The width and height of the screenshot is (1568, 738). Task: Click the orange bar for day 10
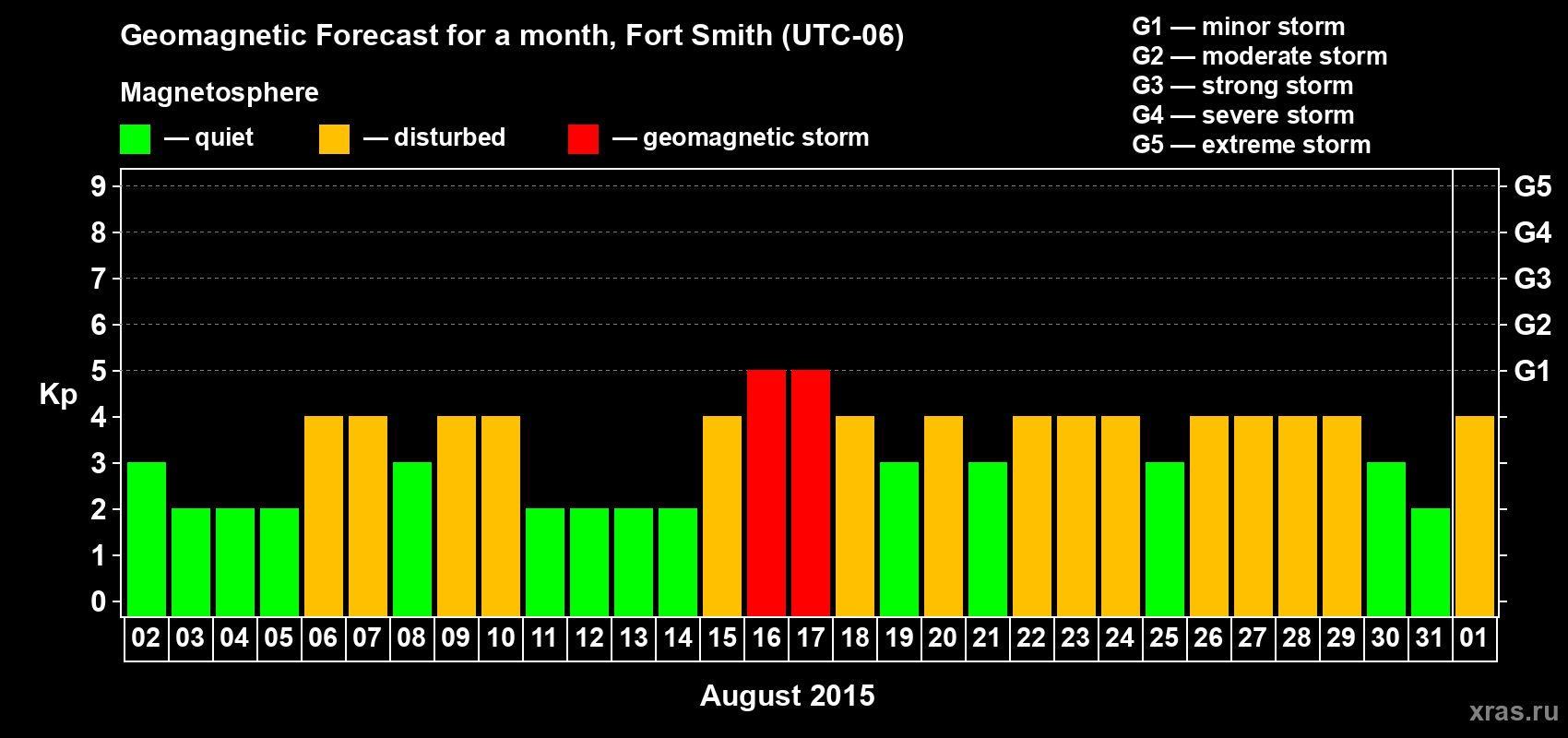[501, 516]
